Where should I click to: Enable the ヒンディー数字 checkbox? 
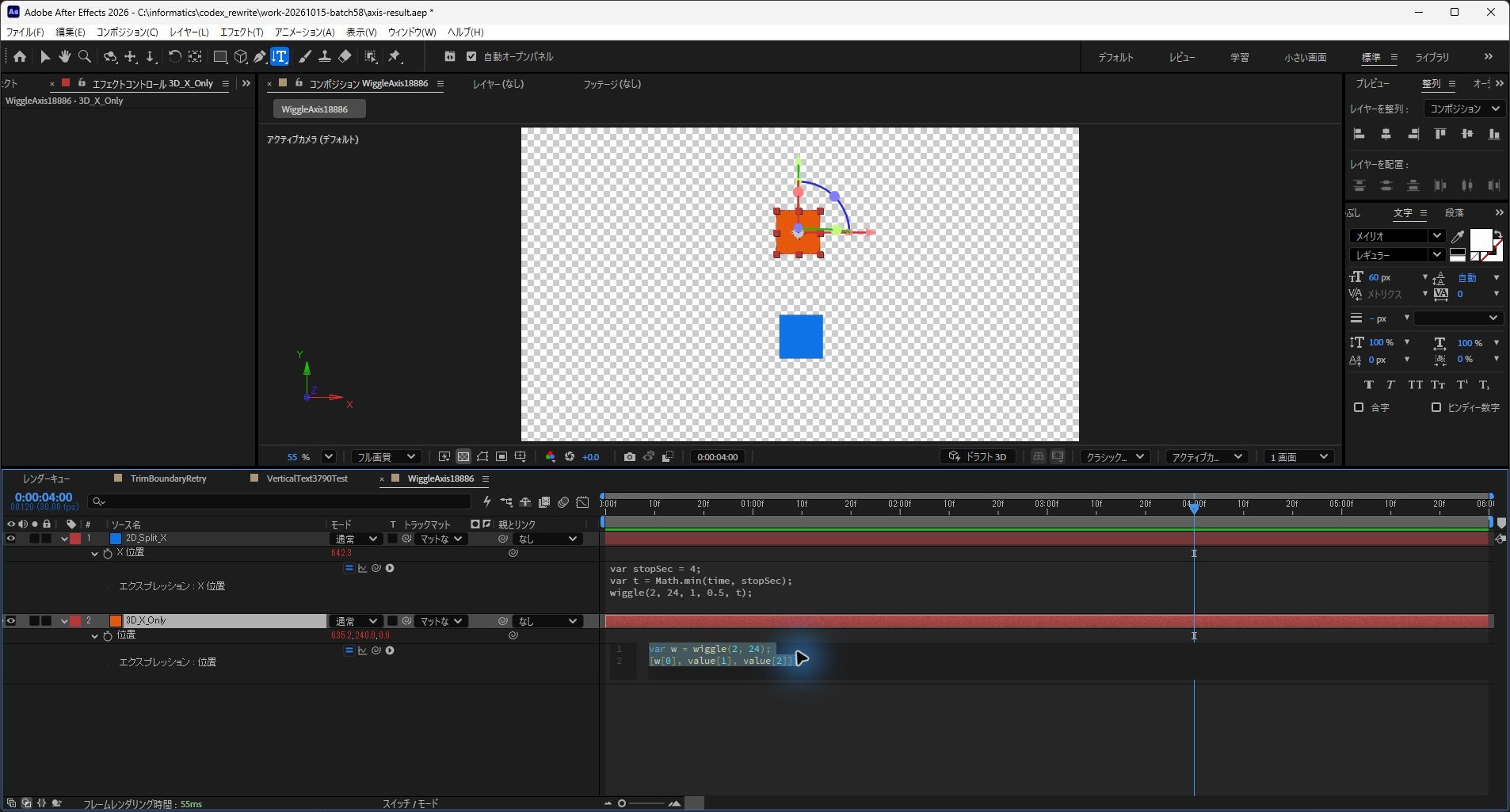1436,407
